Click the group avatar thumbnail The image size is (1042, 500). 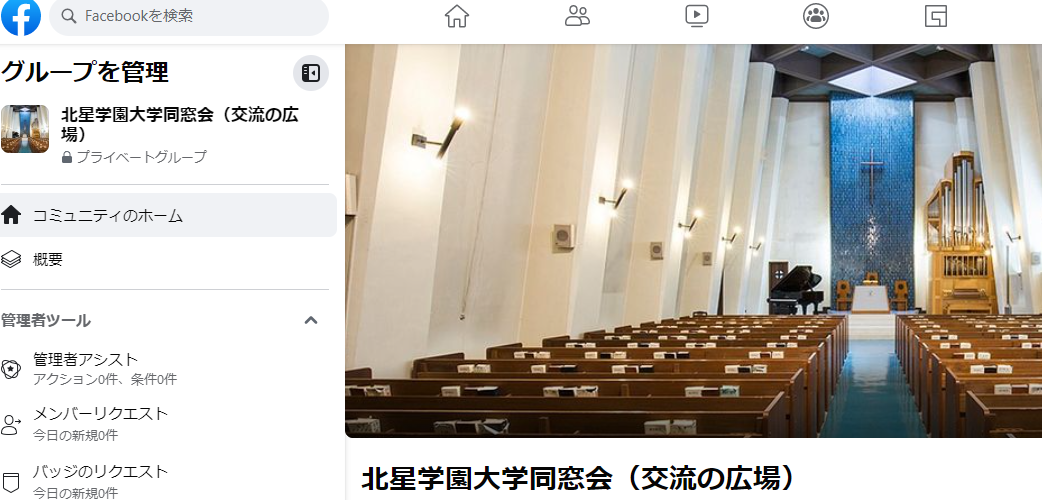[x=25, y=129]
